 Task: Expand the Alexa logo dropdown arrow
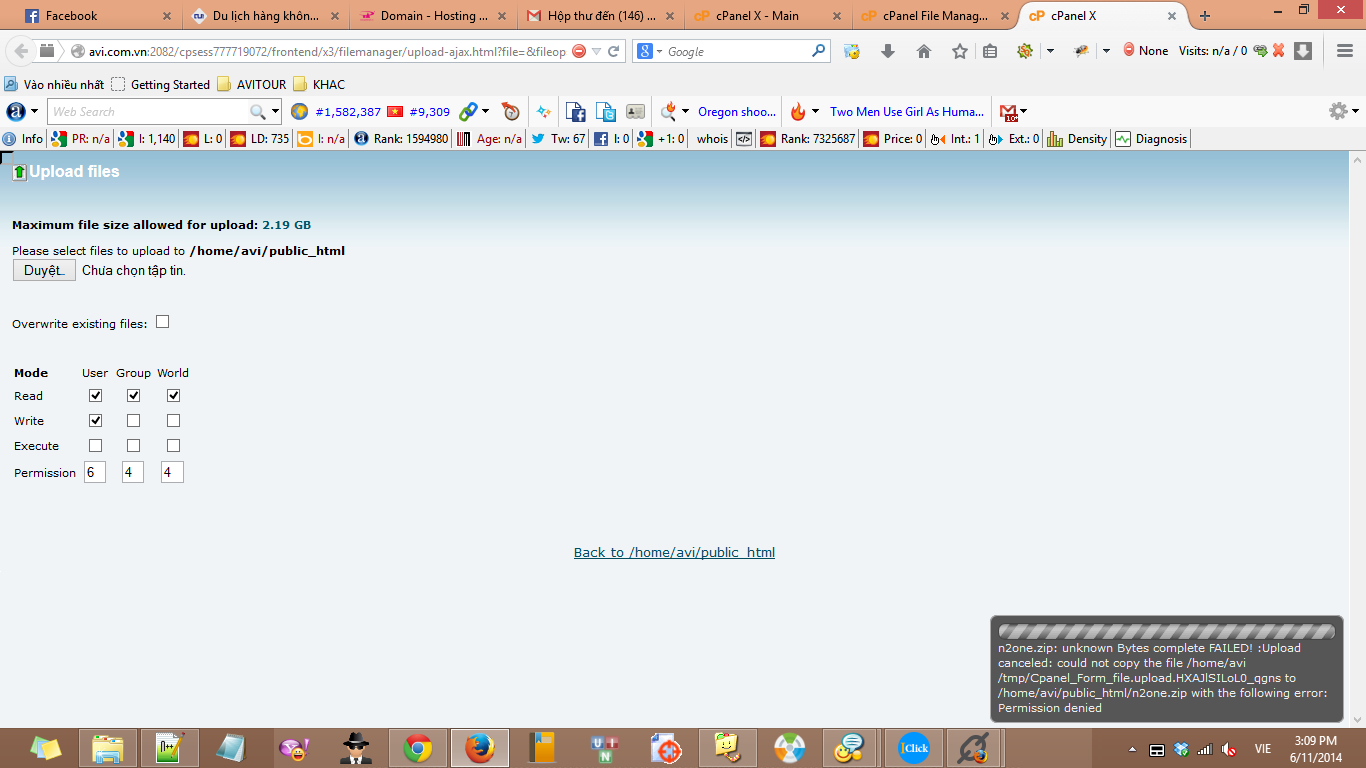click(35, 112)
